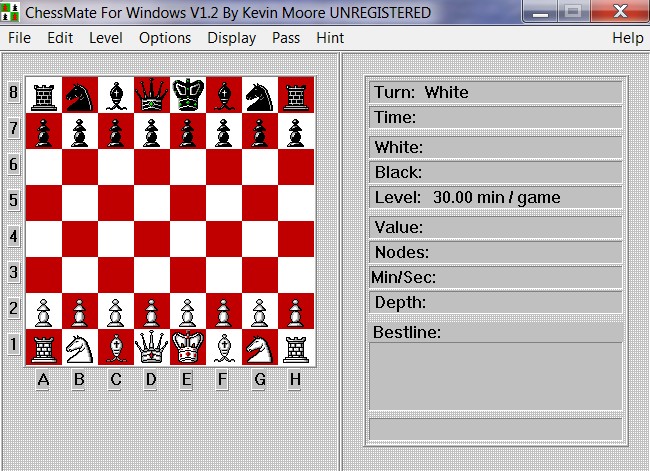Select the black knight on G8
This screenshot has width=650, height=471.
coord(260,95)
